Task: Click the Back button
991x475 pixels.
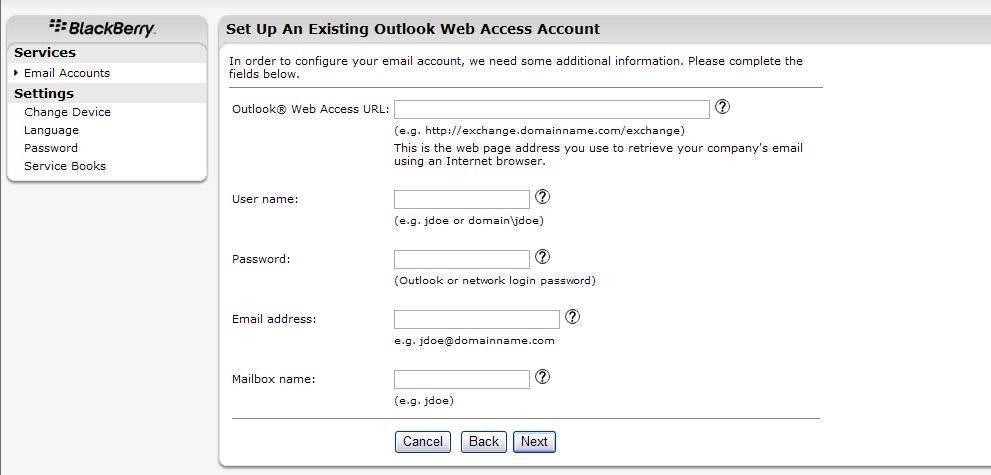Action: coord(483,442)
